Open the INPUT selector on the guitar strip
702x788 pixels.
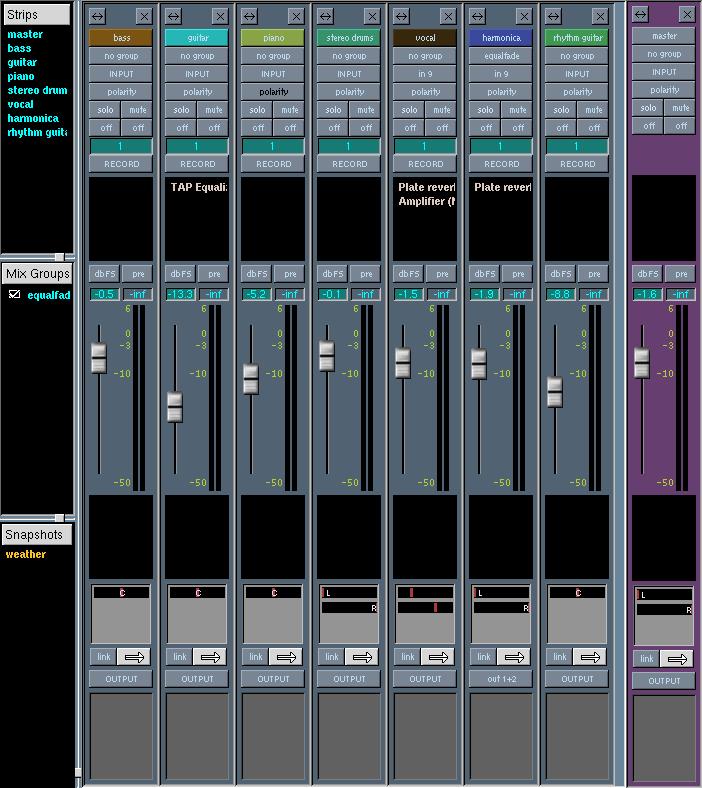coord(197,74)
